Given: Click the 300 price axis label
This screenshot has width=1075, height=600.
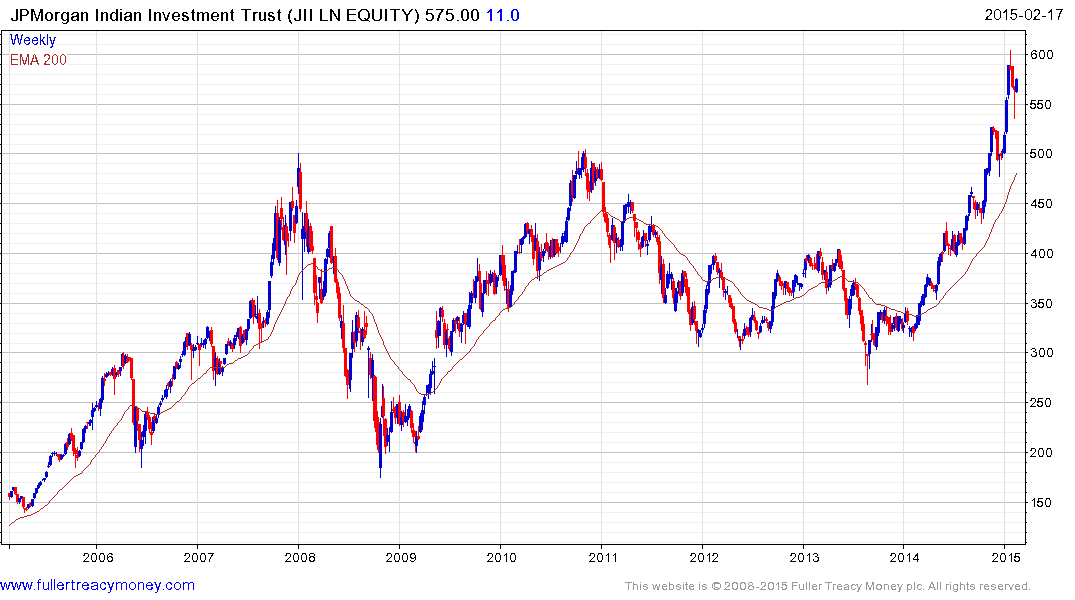Looking at the screenshot, I should [x=1041, y=353].
